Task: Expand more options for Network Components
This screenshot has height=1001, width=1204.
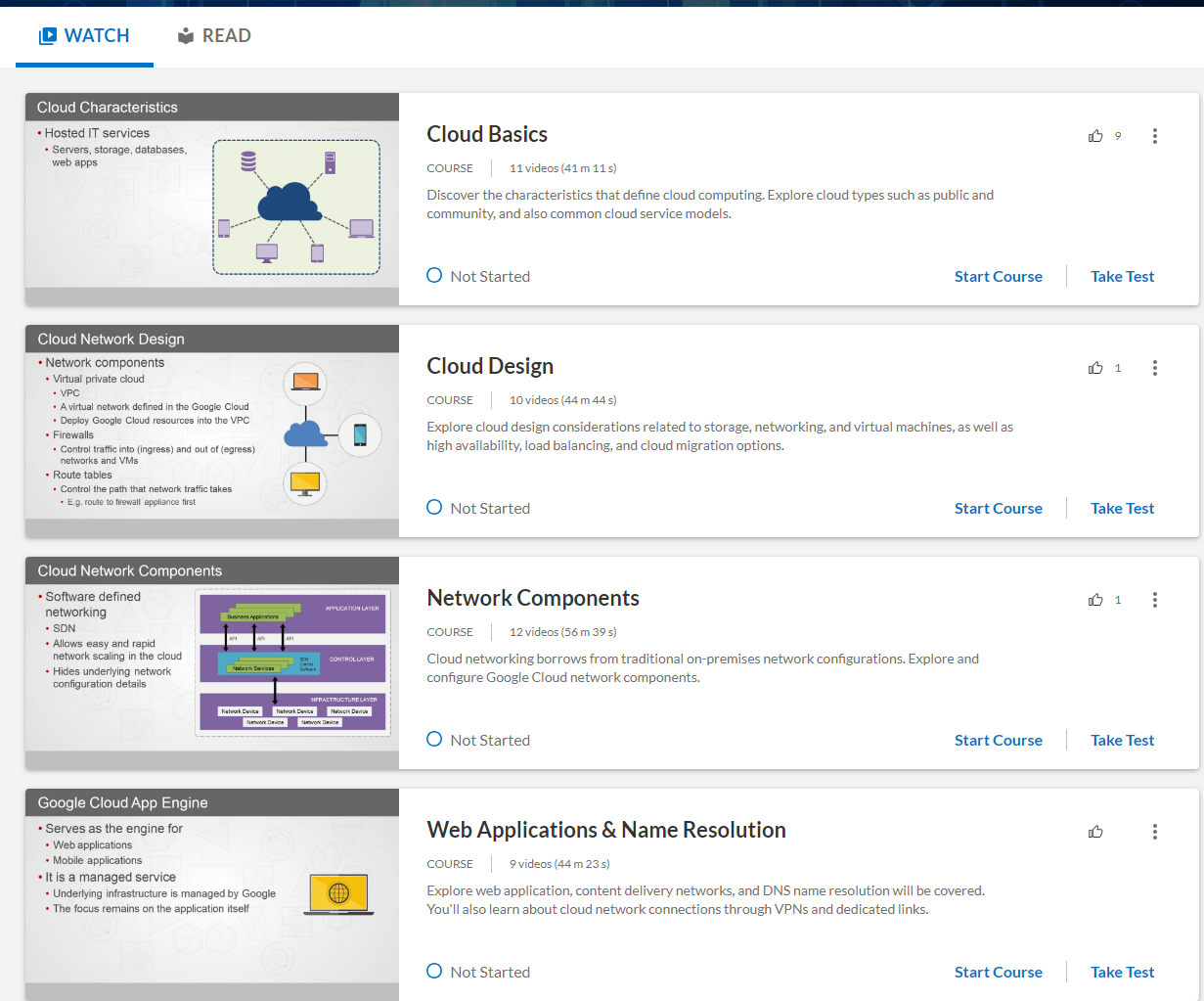Action: pos(1154,600)
